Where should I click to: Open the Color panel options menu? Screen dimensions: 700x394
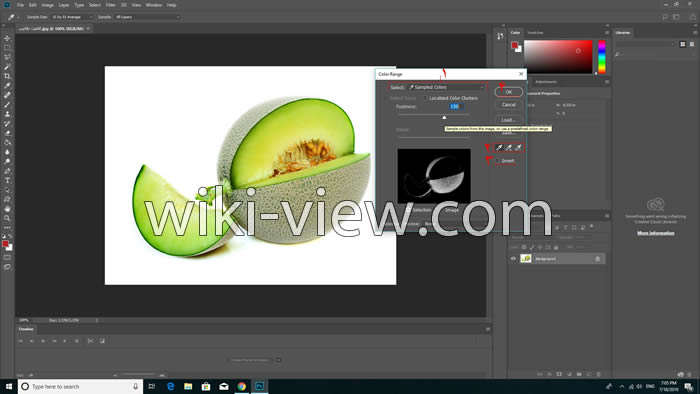click(x=607, y=33)
